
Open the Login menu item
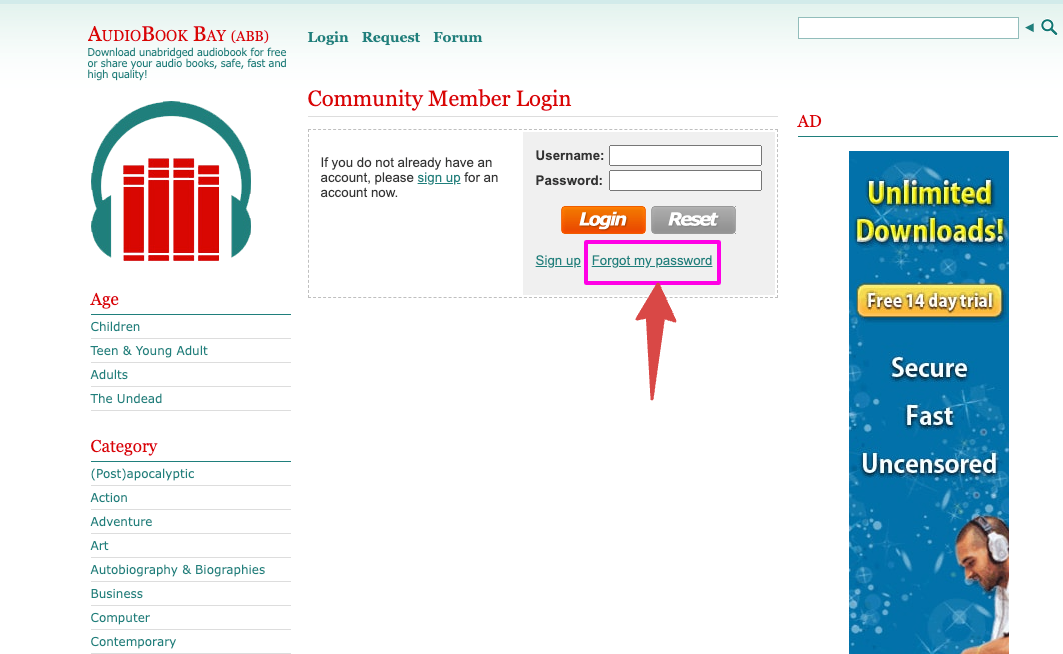(327, 37)
